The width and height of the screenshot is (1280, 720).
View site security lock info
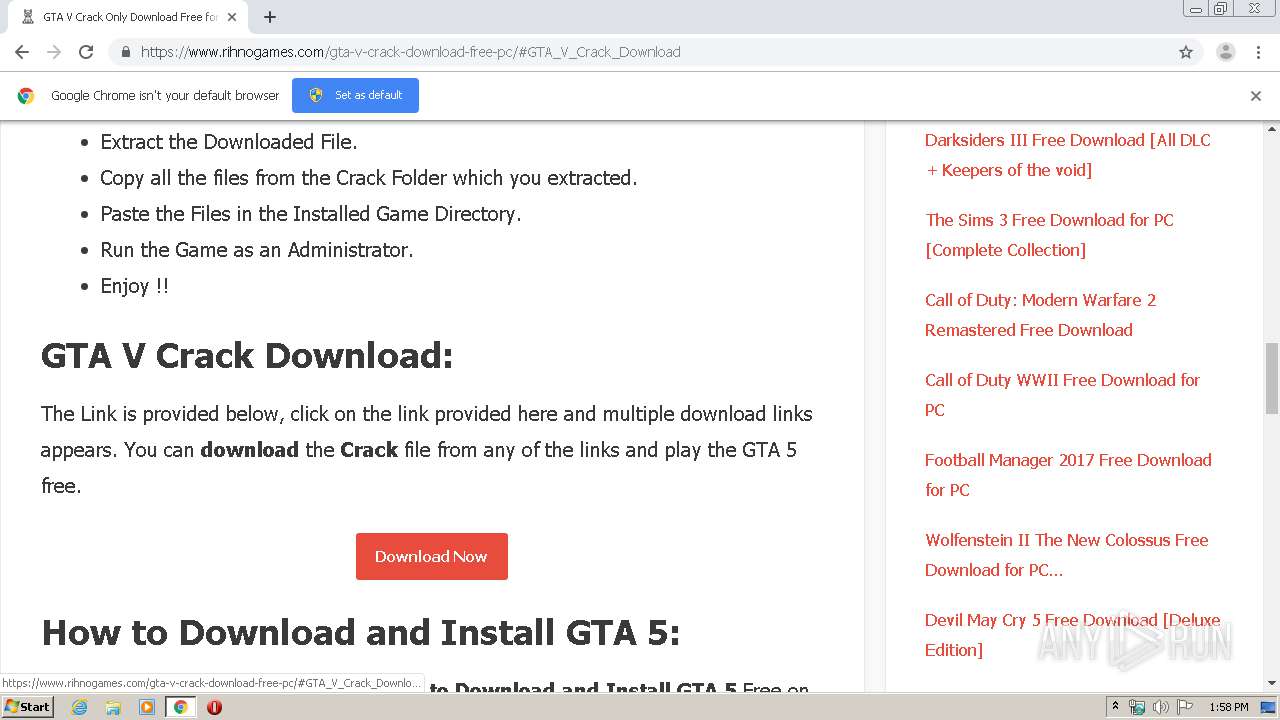[x=125, y=52]
